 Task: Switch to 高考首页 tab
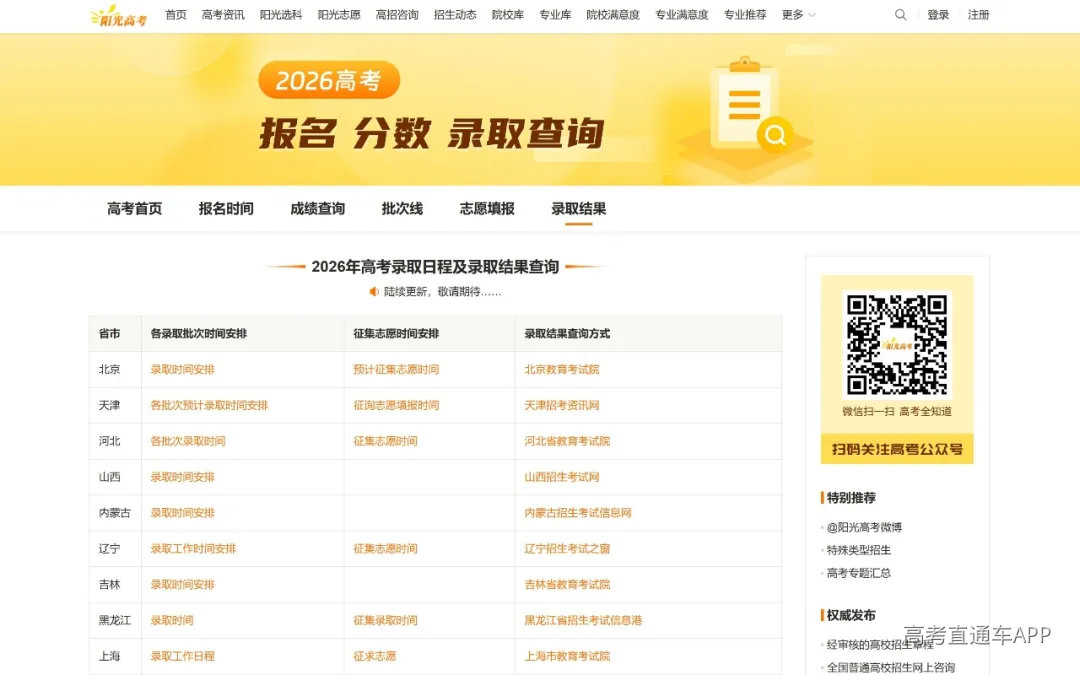click(x=134, y=208)
